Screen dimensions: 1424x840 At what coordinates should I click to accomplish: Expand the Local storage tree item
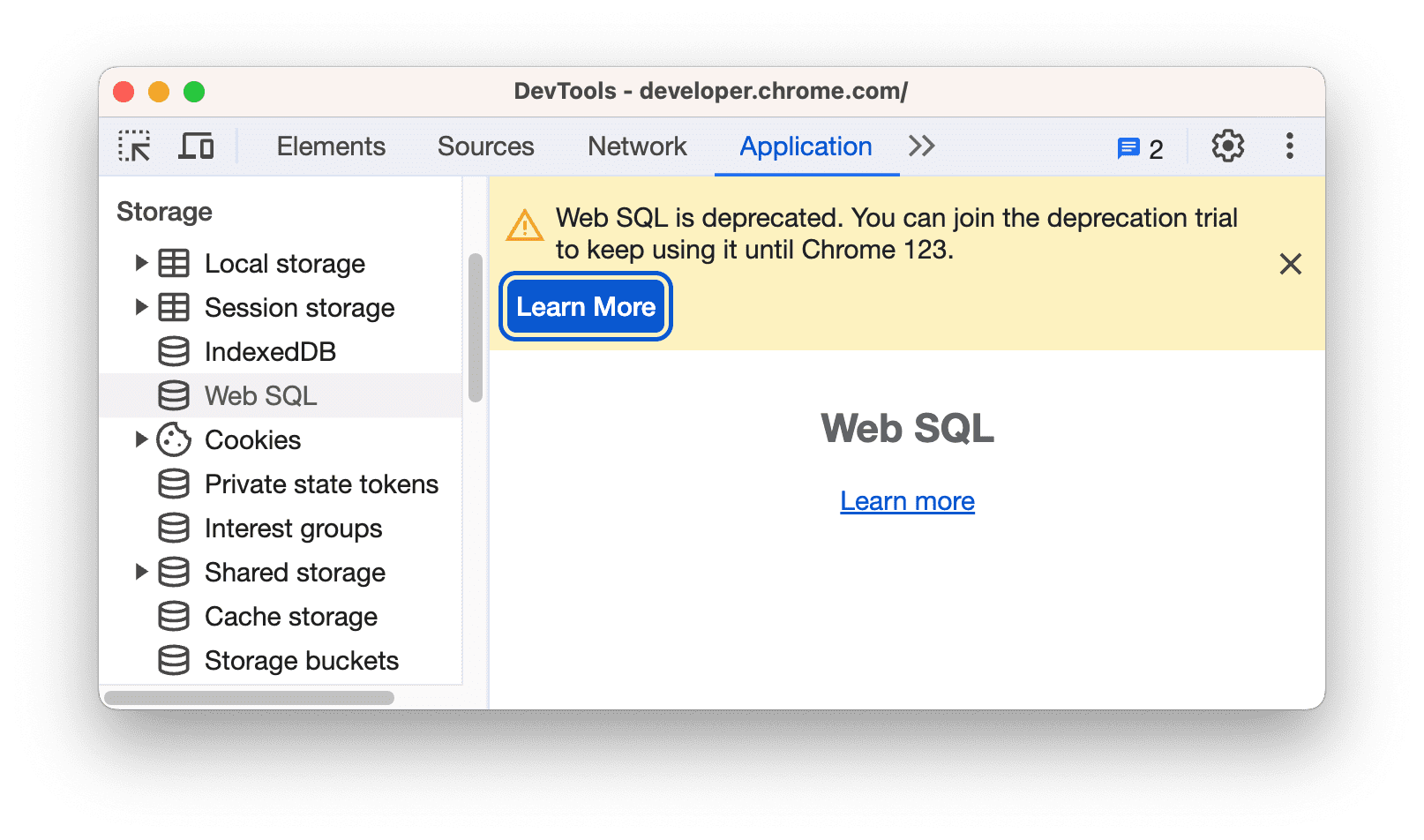142,262
